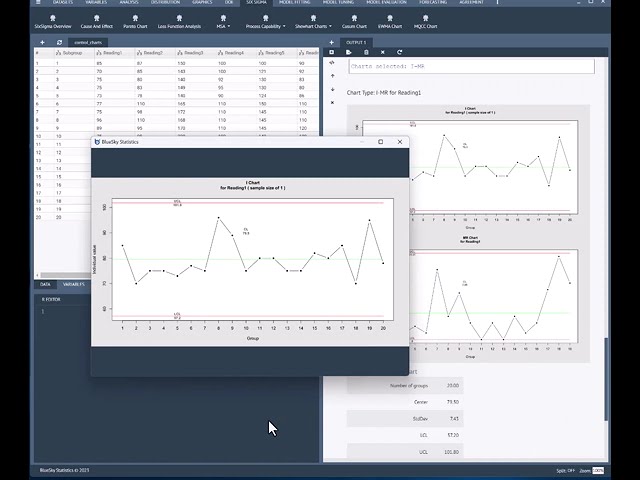The width and height of the screenshot is (640, 480).
Task: Move output item down with arrow
Action: (332, 89)
